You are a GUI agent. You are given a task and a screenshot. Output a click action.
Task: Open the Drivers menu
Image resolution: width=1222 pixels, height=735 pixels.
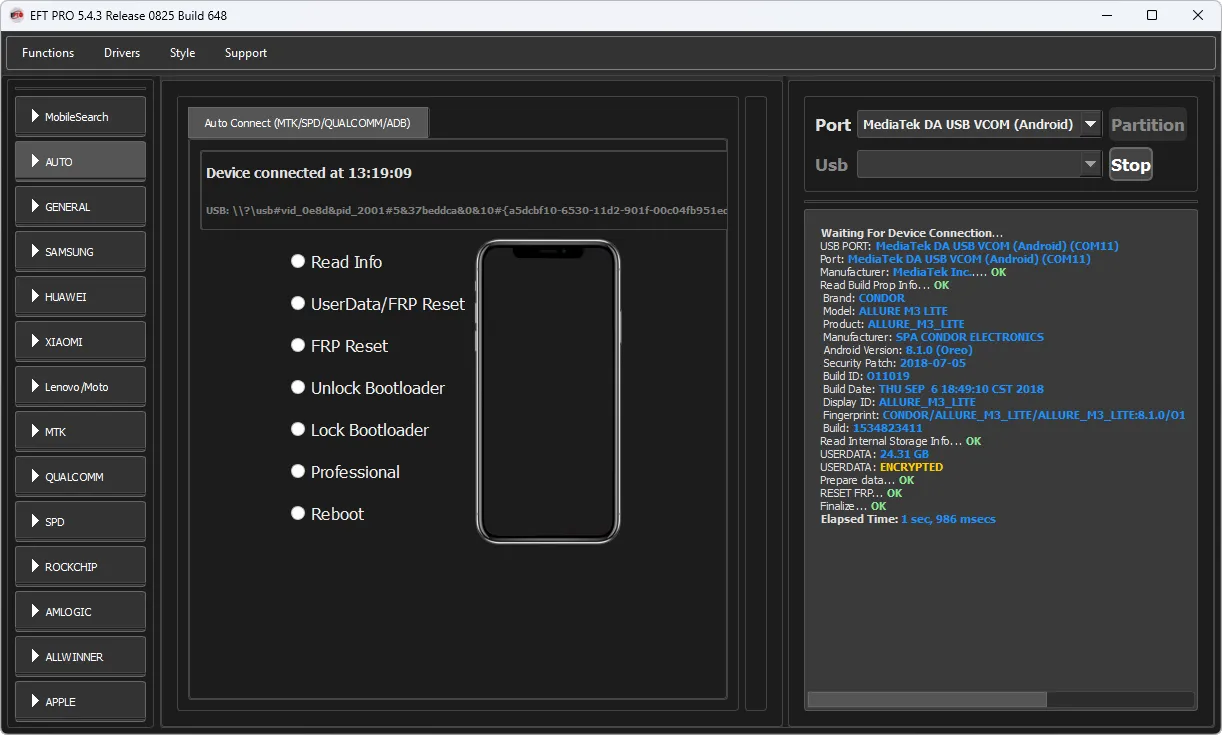[x=122, y=53]
